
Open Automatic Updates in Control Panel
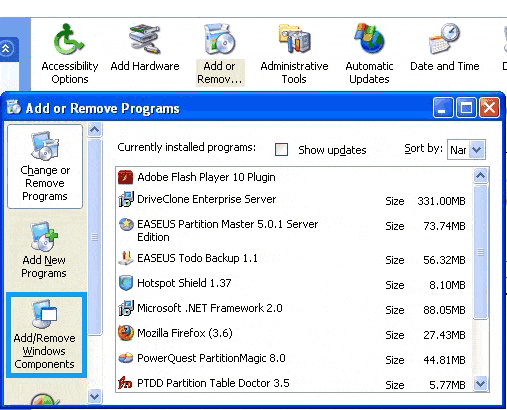(369, 53)
